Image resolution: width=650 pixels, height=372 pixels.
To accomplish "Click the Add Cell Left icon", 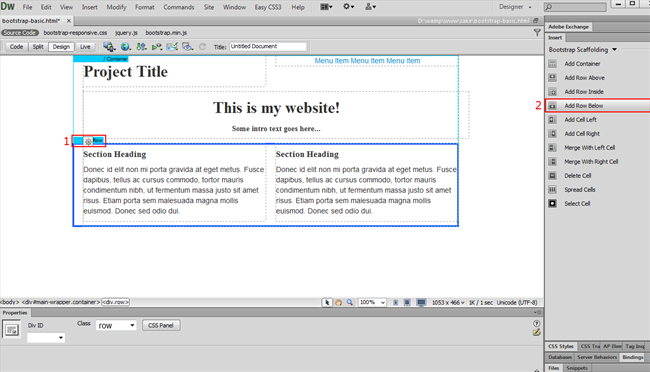I will coord(552,120).
